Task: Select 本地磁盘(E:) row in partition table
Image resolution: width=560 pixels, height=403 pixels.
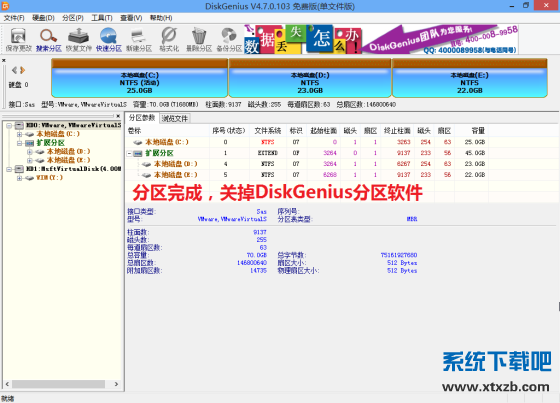Action: [308, 175]
